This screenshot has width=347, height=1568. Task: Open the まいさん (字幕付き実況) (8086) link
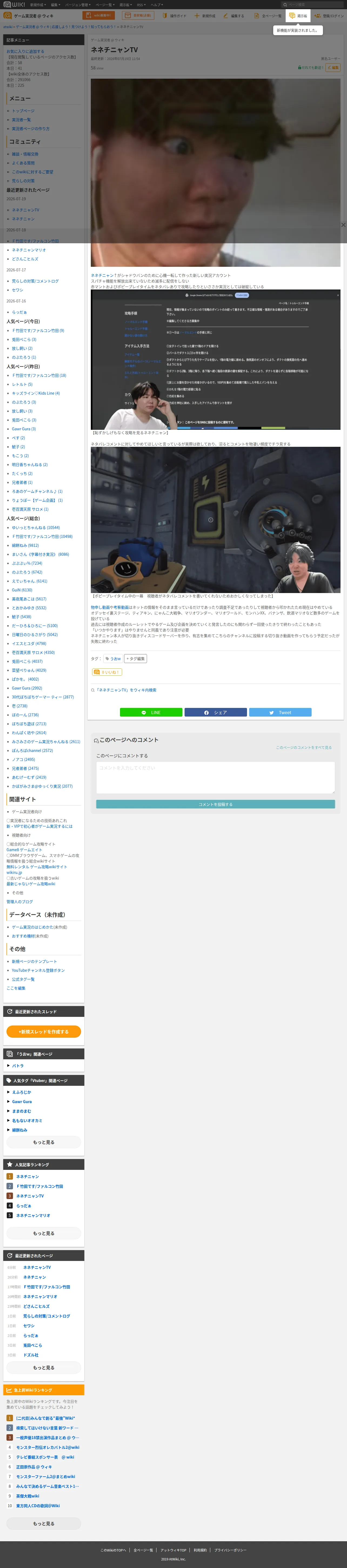point(40,555)
